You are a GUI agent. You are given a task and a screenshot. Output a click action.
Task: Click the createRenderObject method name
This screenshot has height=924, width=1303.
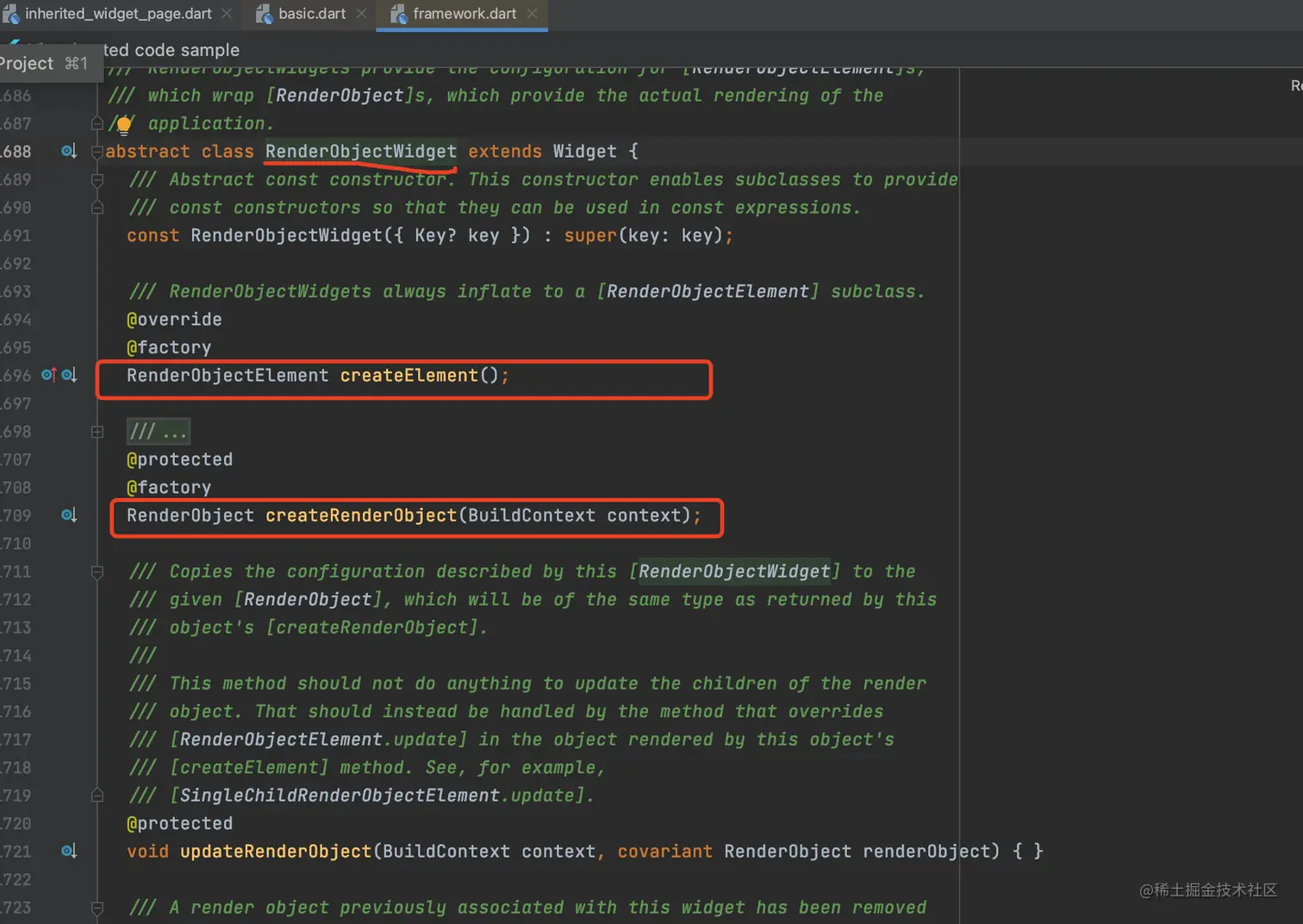point(361,515)
